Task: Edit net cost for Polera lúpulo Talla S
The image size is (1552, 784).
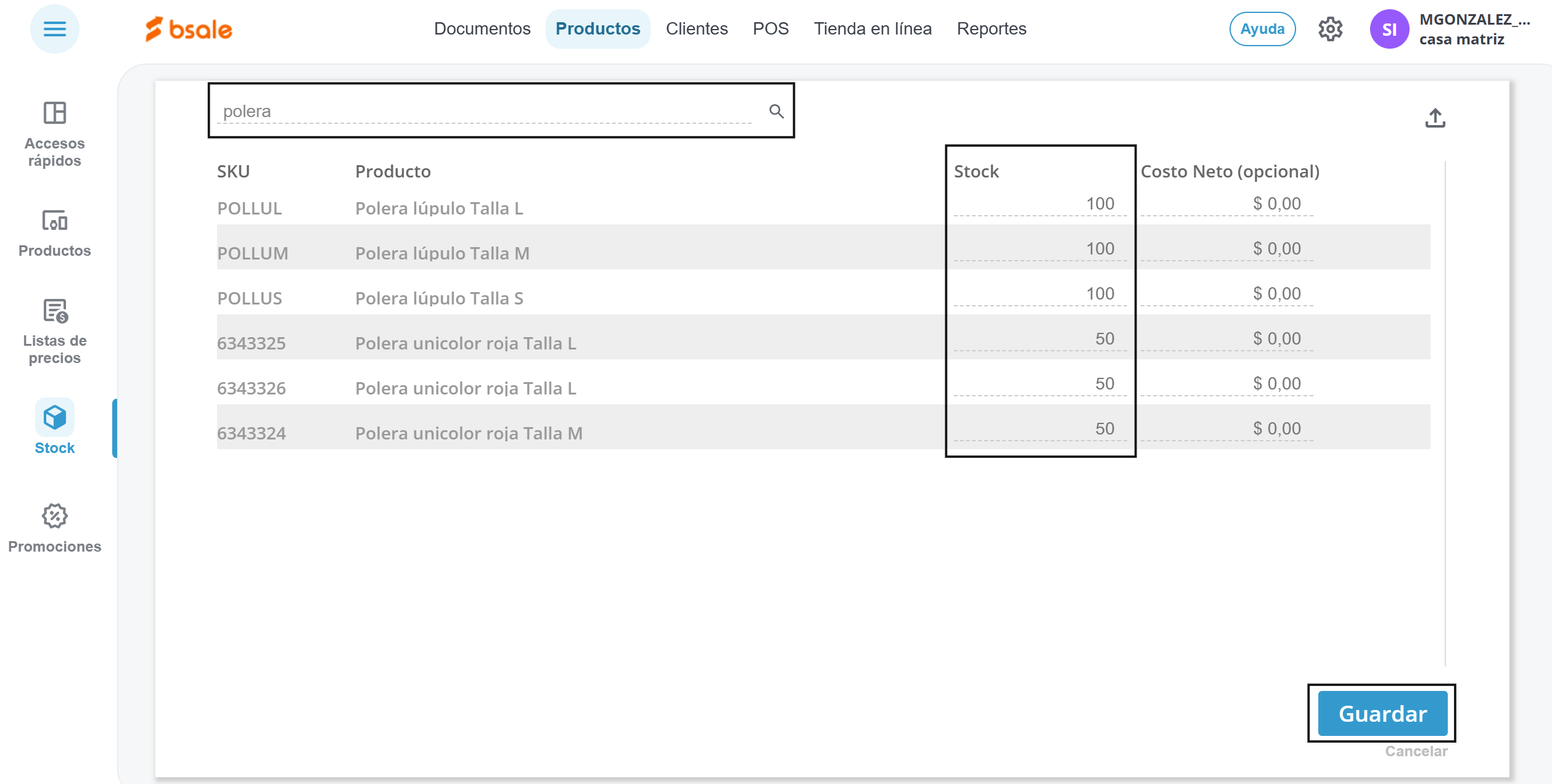Action: coord(1226,294)
